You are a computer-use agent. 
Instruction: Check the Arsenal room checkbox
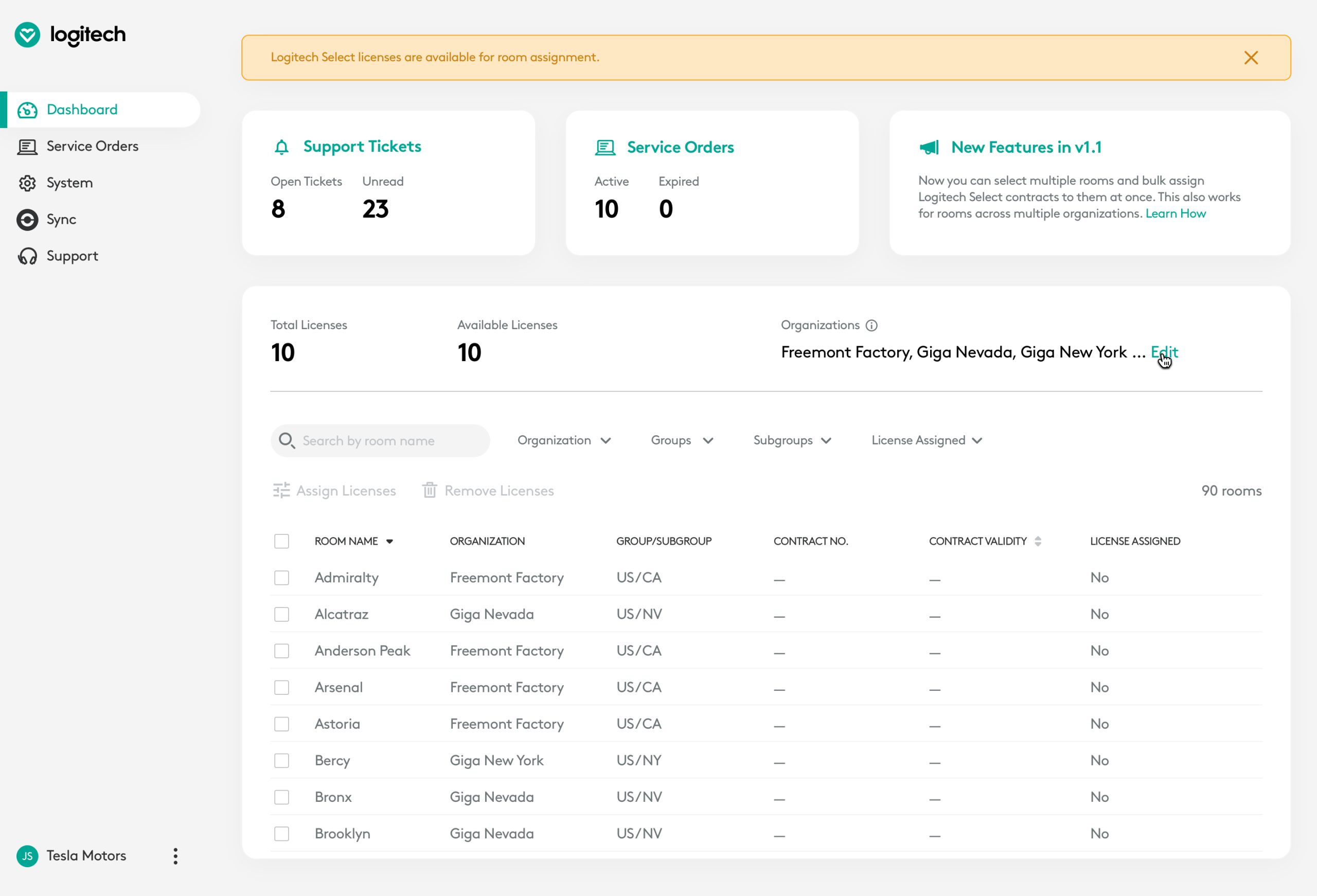(281, 688)
